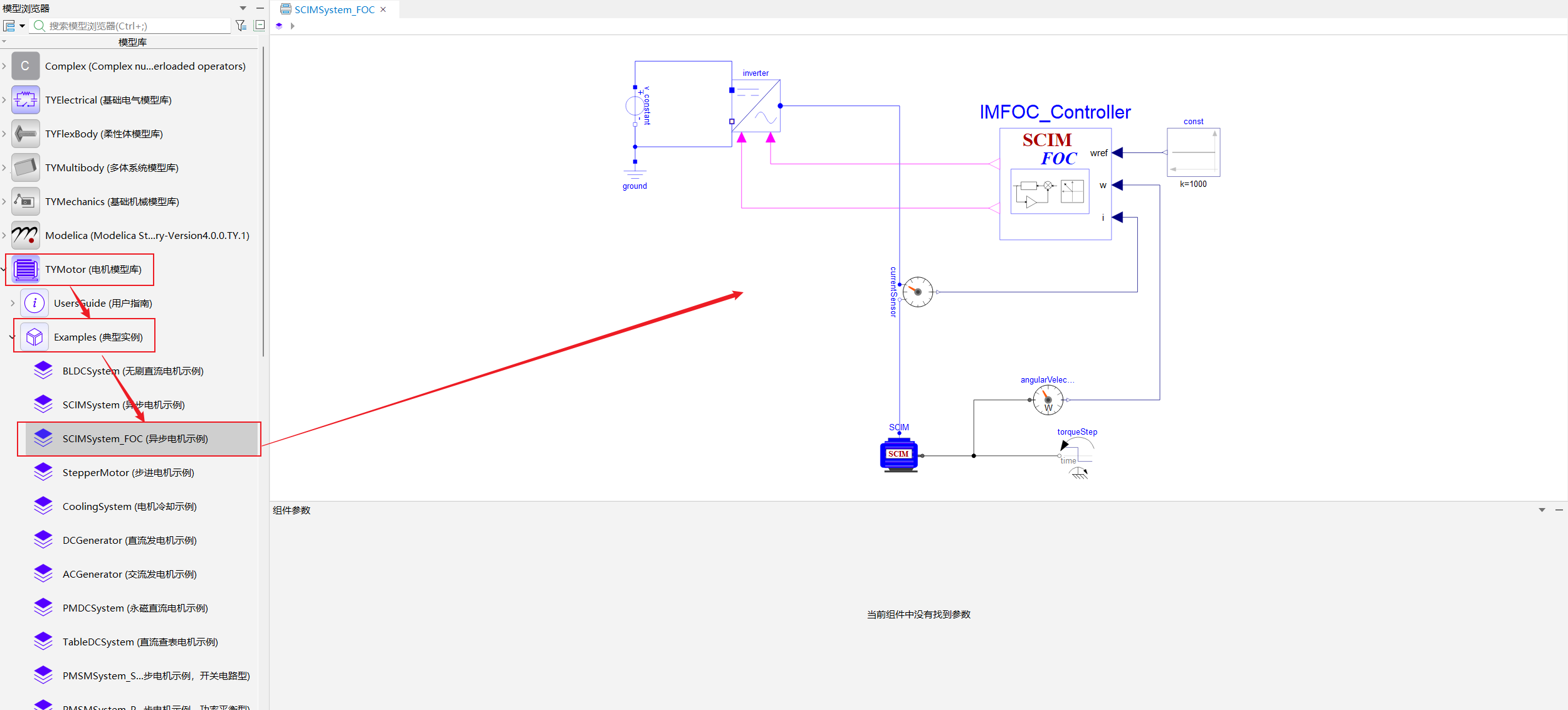The image size is (1568, 710).
Task: Click the TYMultibody library icon
Action: (x=25, y=167)
